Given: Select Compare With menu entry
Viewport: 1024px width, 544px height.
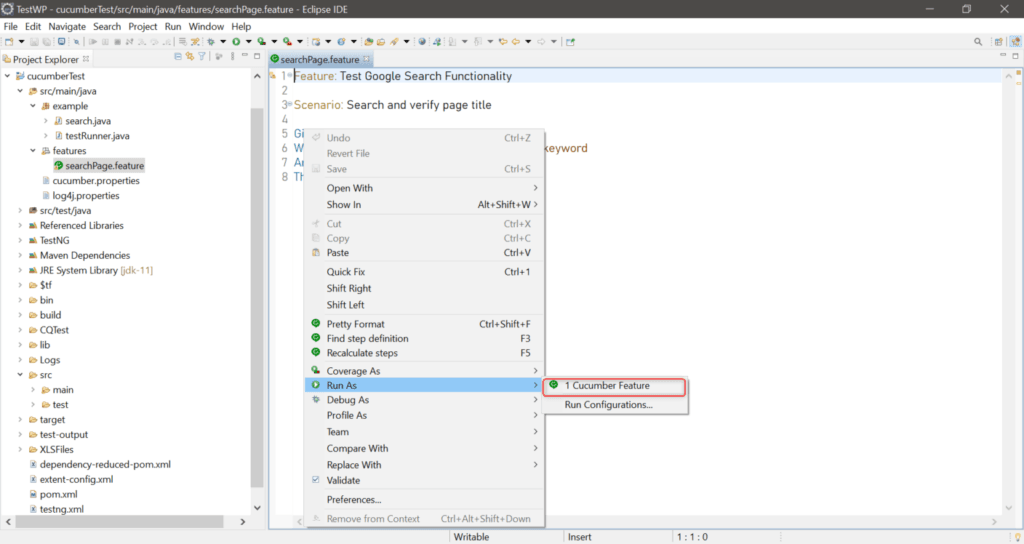Looking at the screenshot, I should (x=424, y=449).
